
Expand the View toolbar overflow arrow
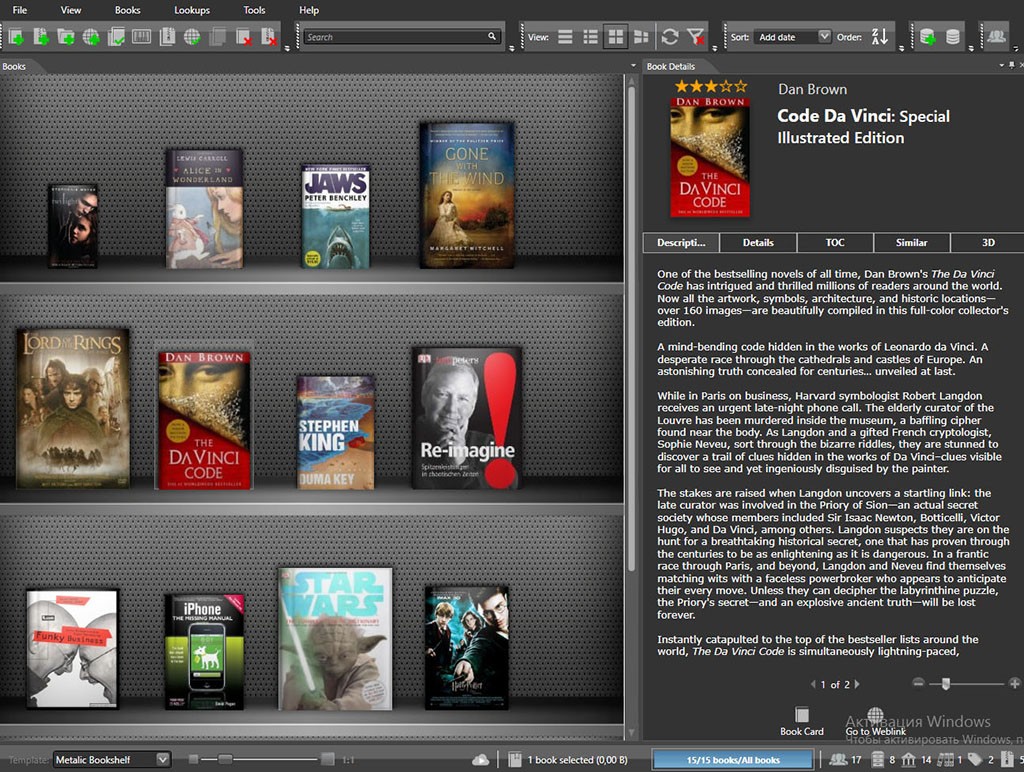(x=714, y=48)
